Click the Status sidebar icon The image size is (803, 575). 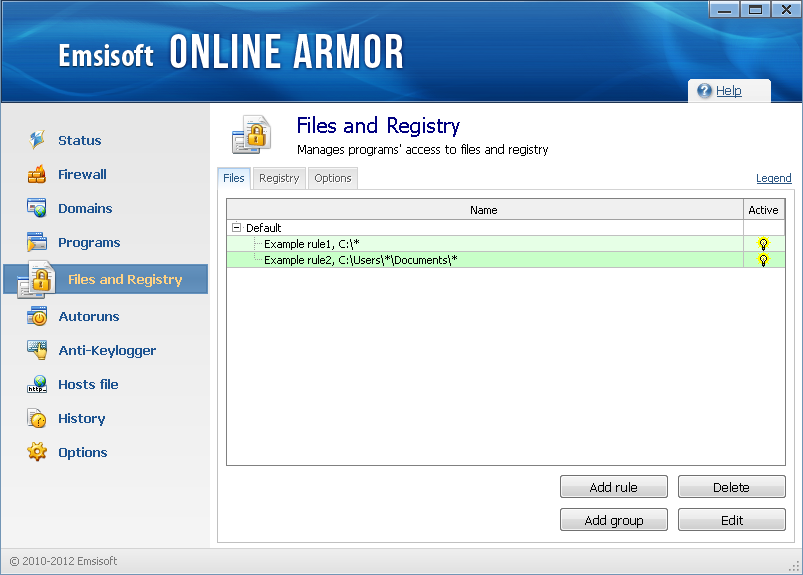(x=37, y=140)
